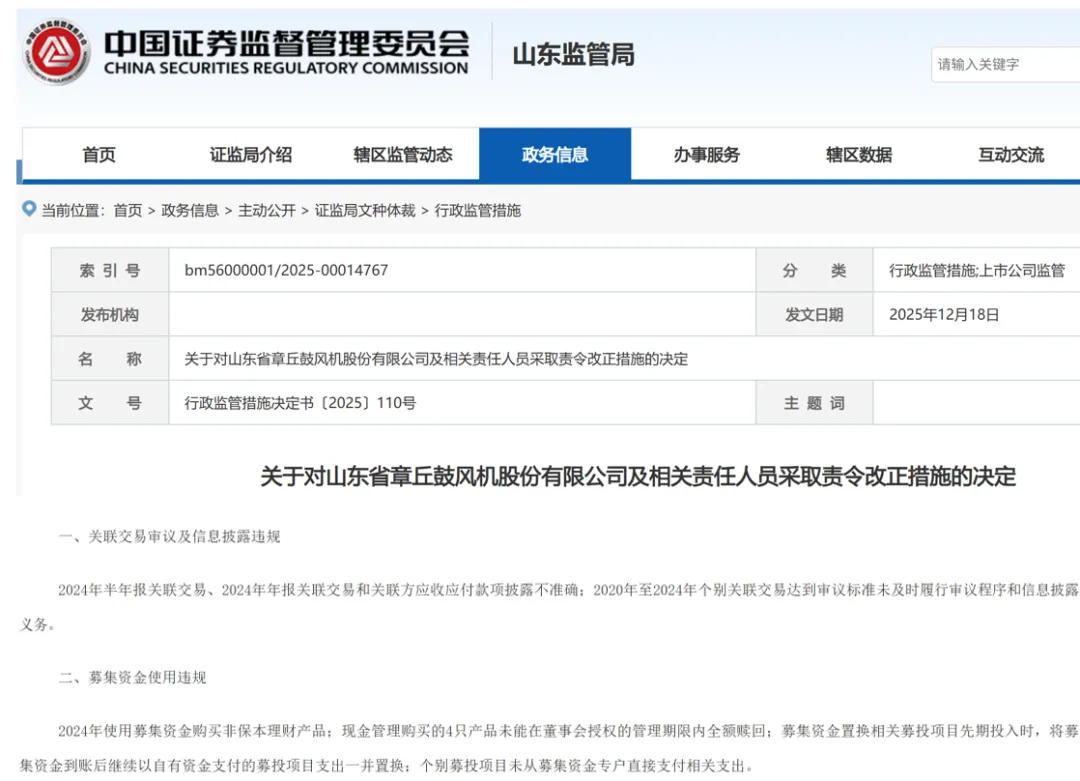
Task: Click the 请输入关键字 search input field
Action: (1006, 64)
